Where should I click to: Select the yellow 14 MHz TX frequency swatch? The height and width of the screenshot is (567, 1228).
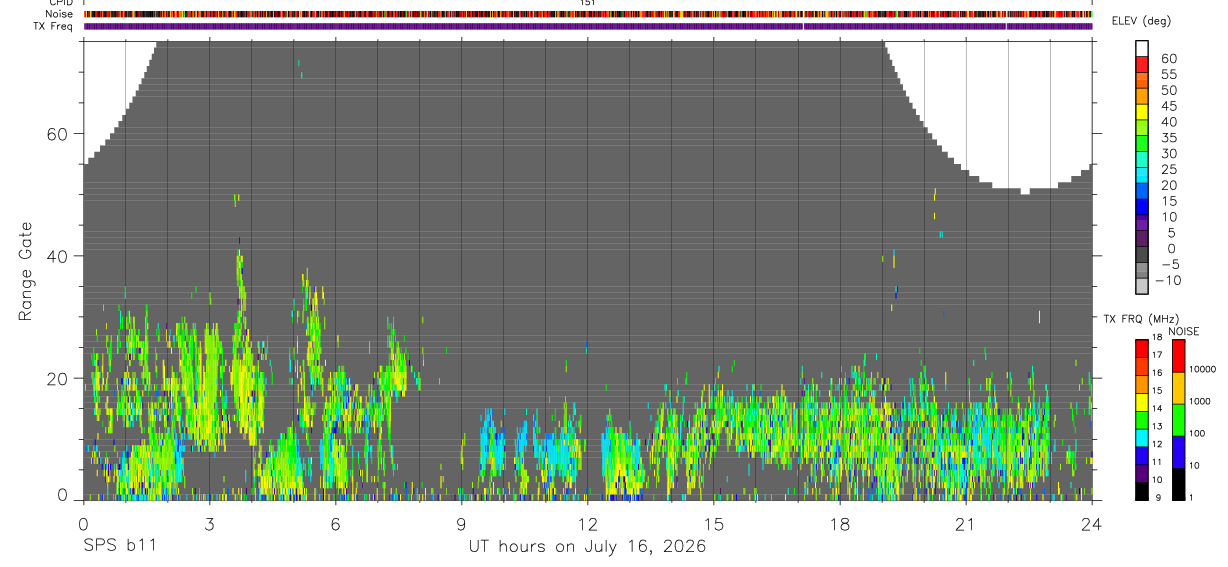[x=1142, y=402]
